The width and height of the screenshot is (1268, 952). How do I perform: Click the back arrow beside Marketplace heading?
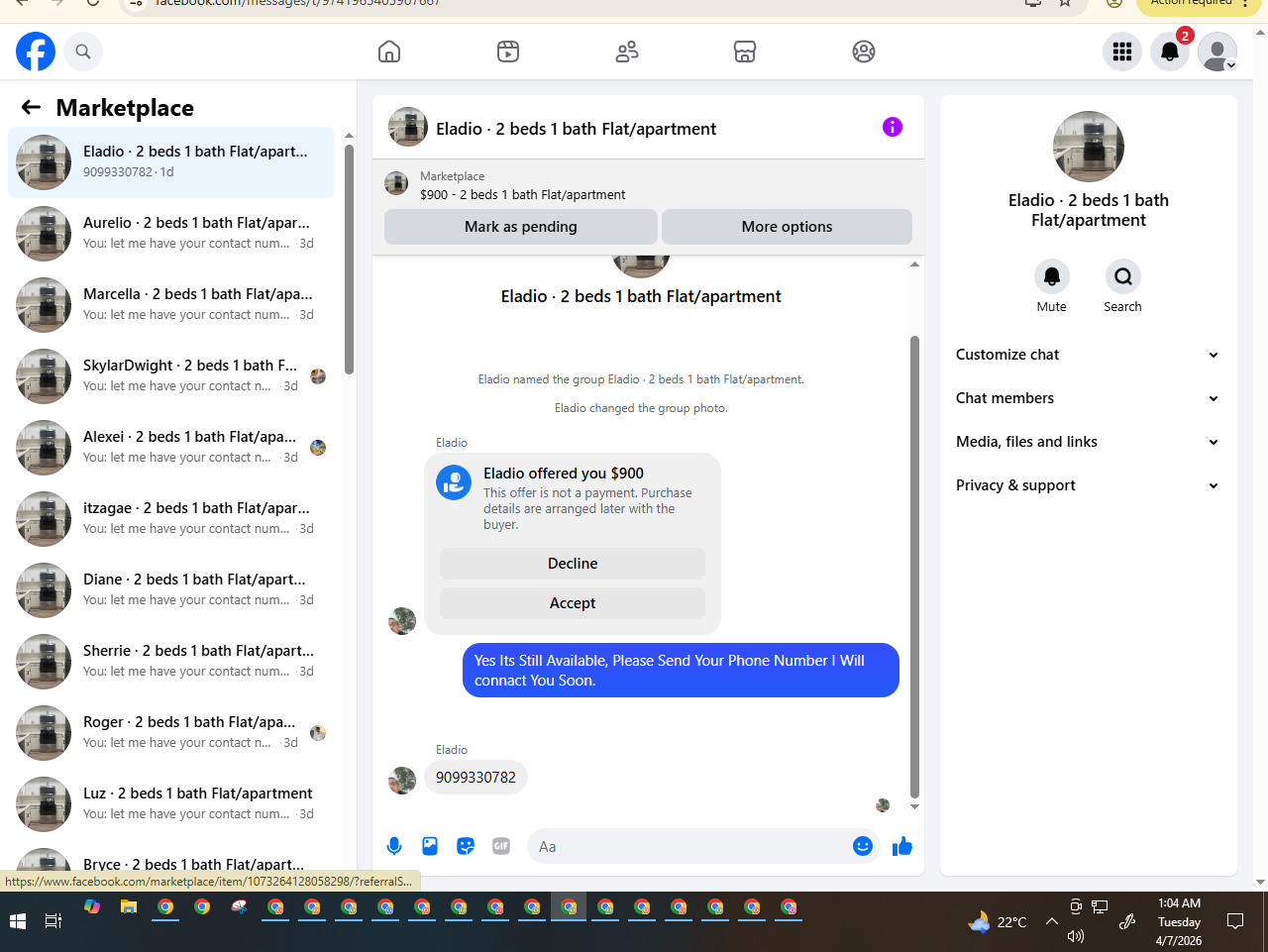point(31,107)
